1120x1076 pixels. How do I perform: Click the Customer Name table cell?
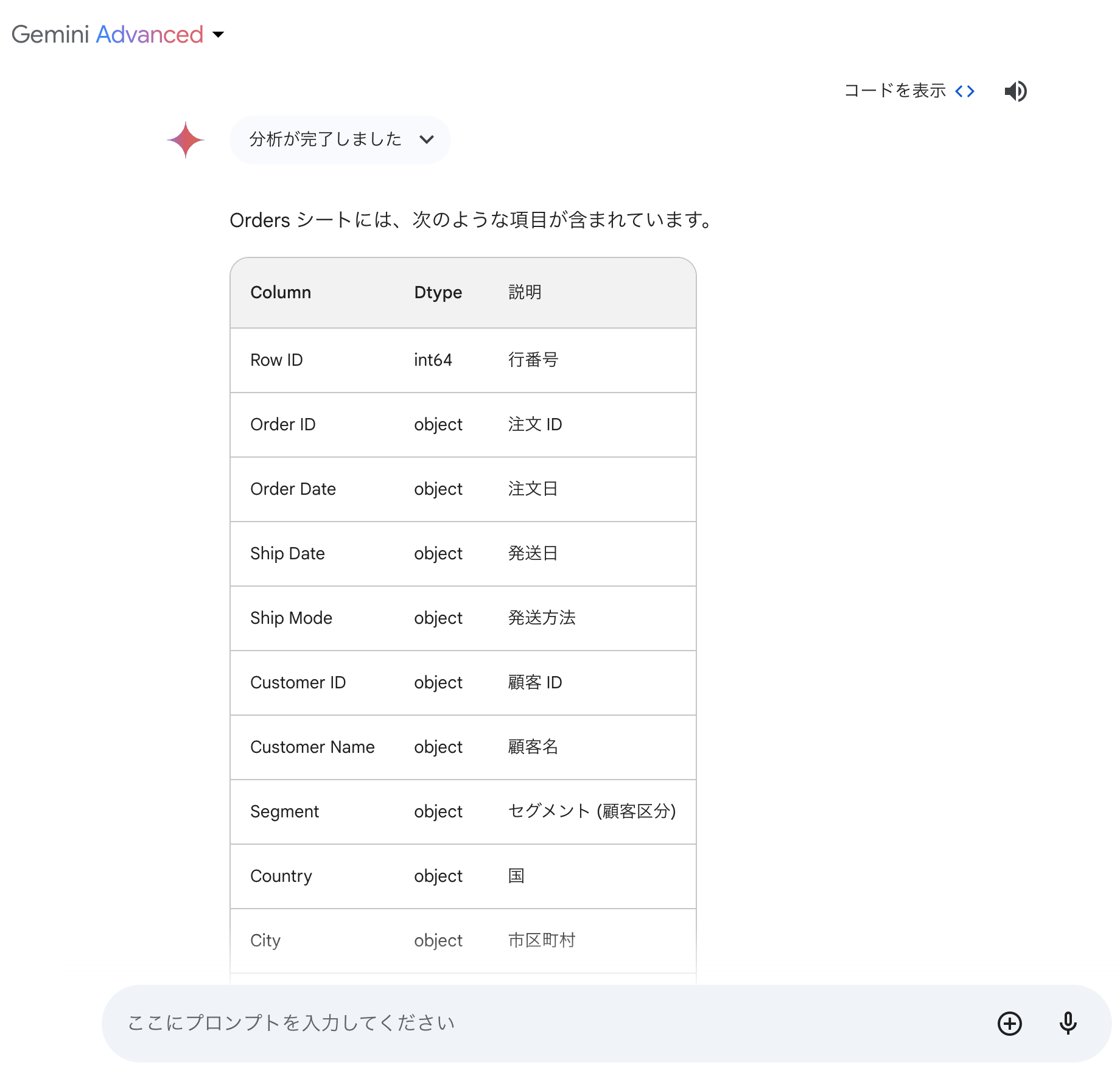(312, 747)
